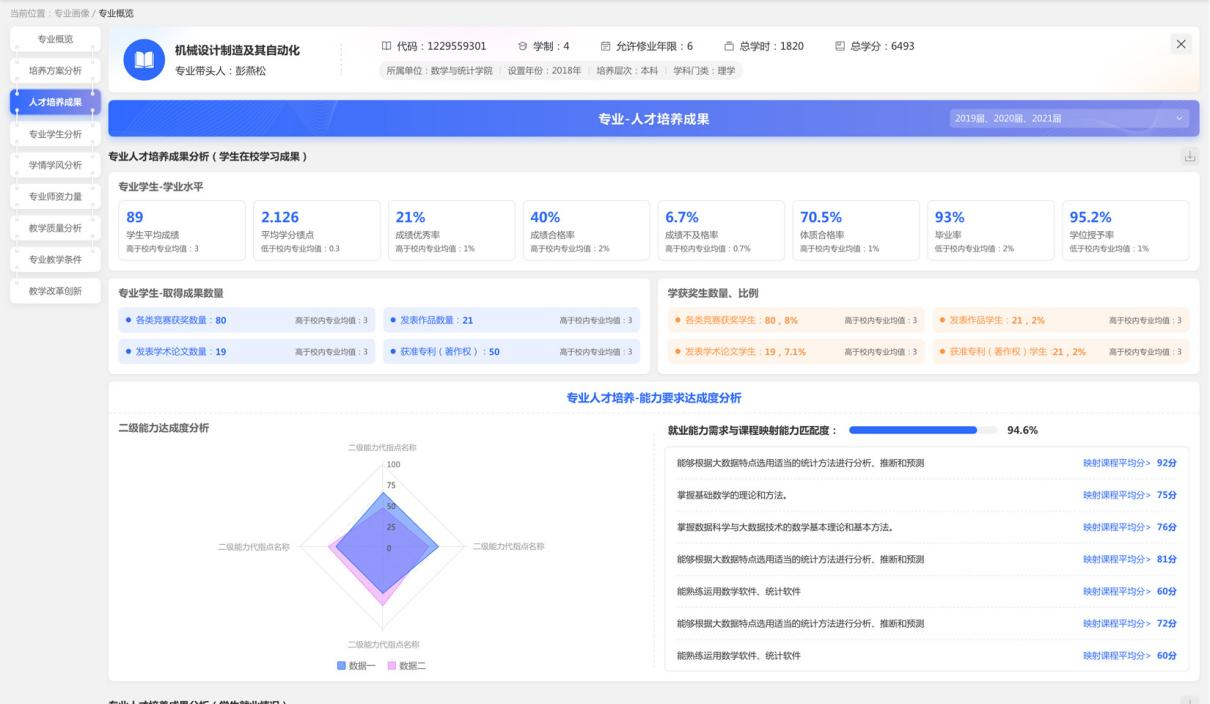The height and width of the screenshot is (704, 1210).
Task: Click the 成绩不及格率 6.7% card
Action: pos(722,230)
